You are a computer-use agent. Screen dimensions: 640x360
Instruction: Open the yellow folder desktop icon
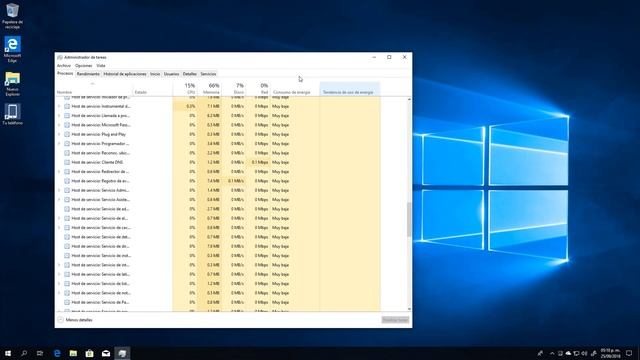[12, 83]
